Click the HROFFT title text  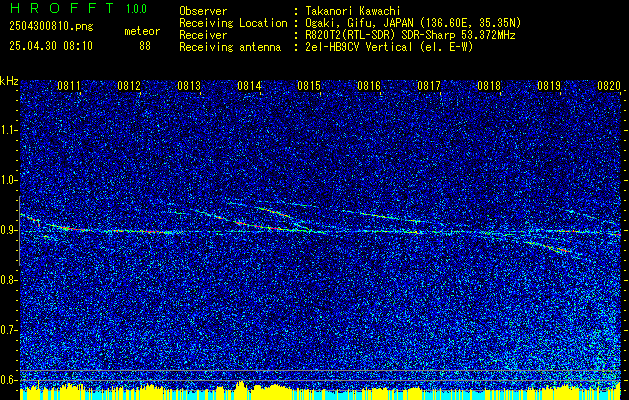[63, 8]
